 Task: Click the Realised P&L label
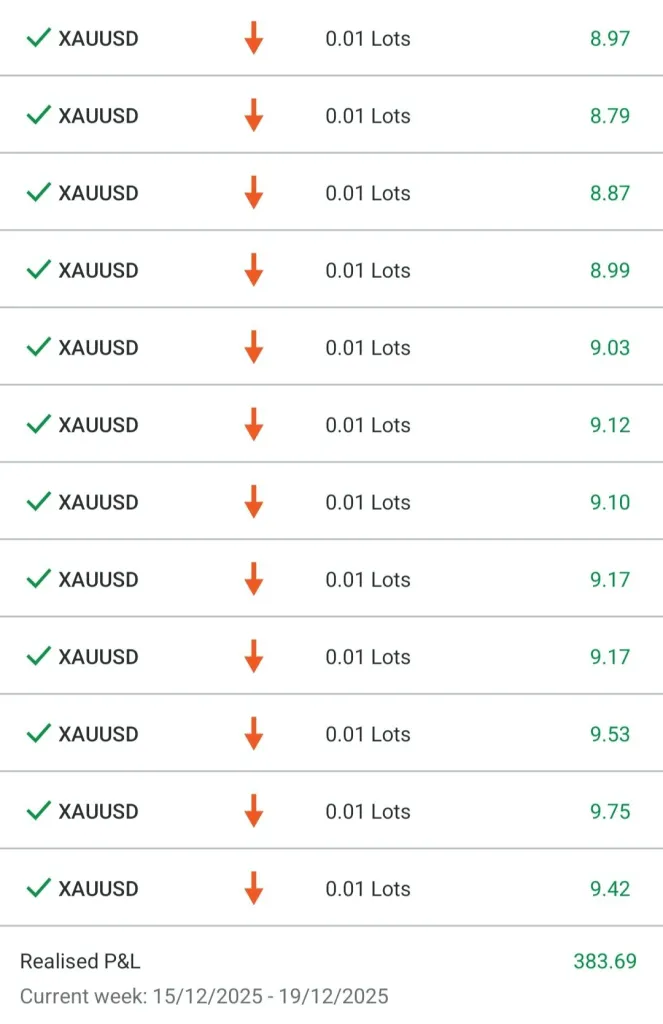point(80,962)
